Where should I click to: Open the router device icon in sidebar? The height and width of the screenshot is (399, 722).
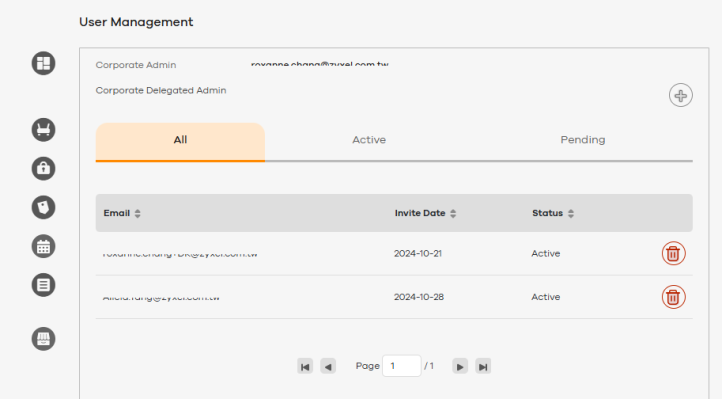tap(43, 130)
